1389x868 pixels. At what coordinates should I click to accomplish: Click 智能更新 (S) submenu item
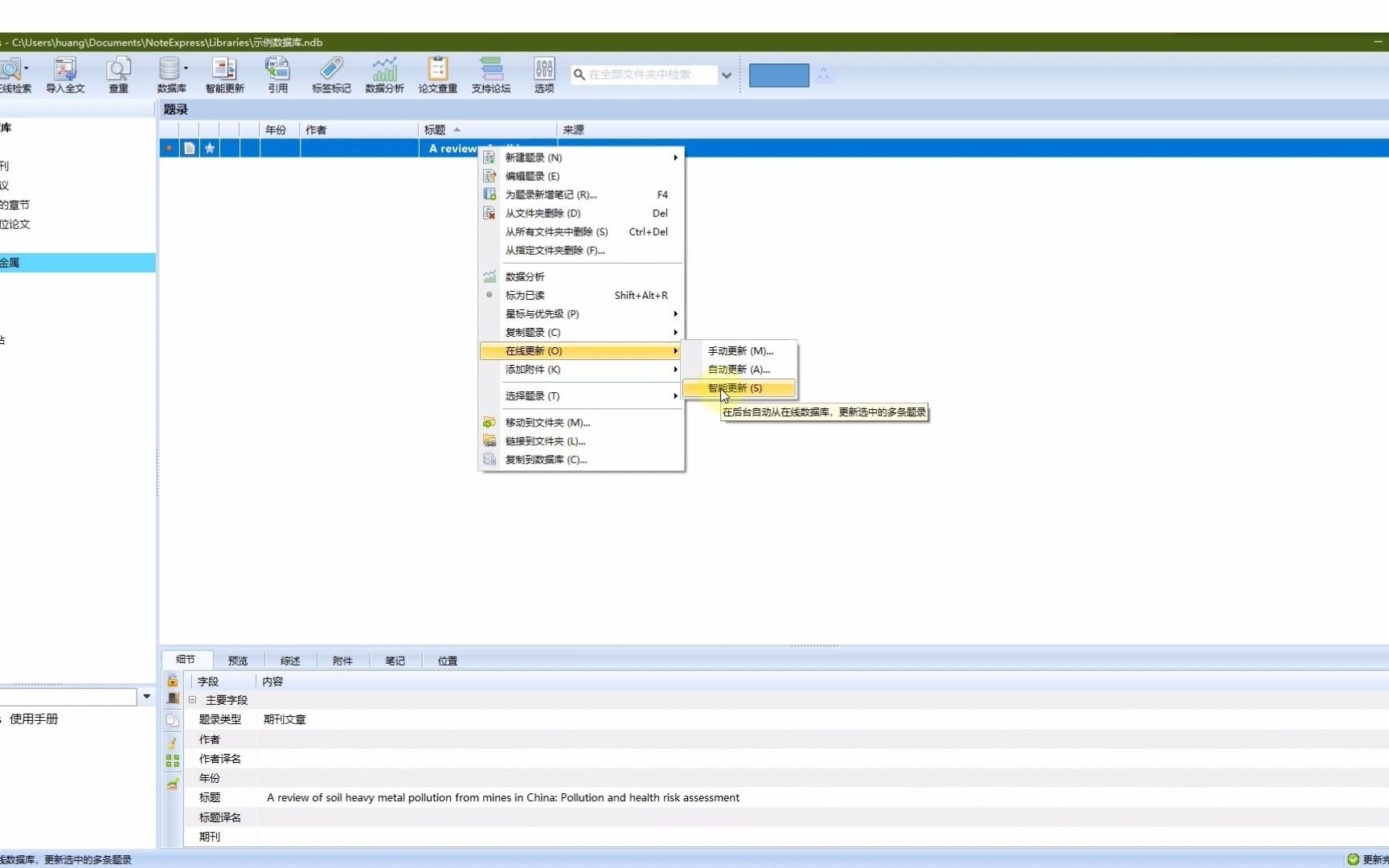[740, 387]
